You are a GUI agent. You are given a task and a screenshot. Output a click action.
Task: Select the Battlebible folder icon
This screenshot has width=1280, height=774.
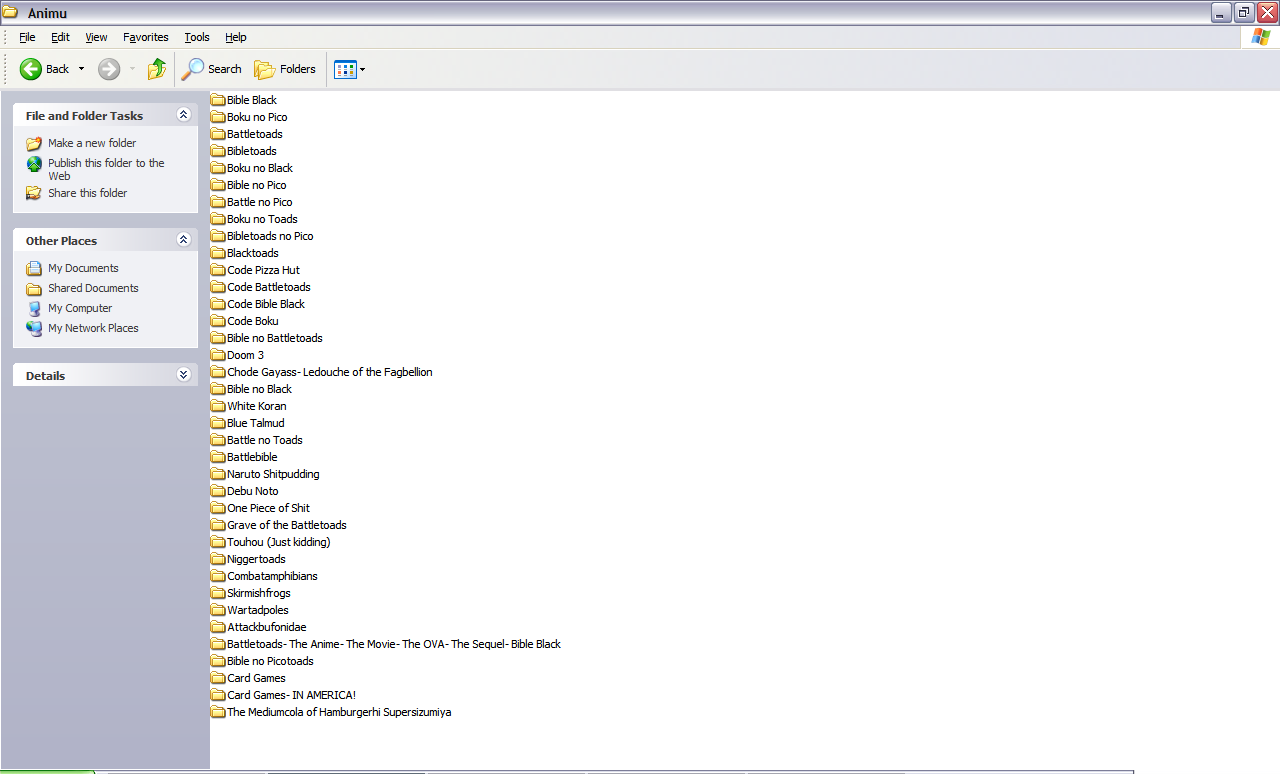[218, 457]
